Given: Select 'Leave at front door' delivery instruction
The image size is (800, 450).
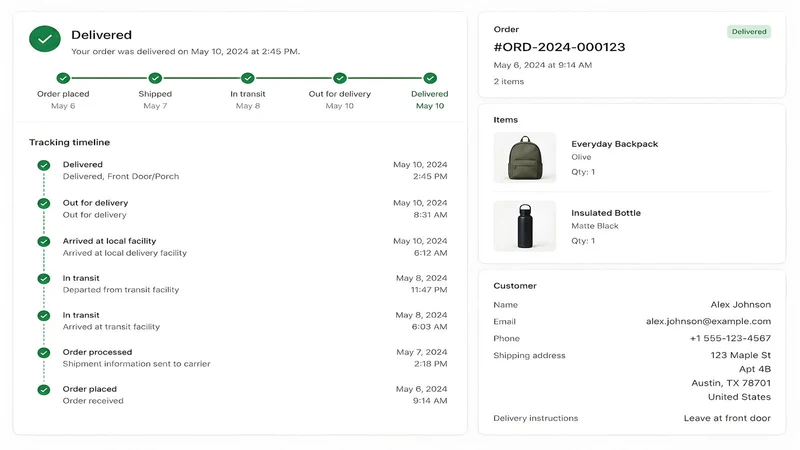Looking at the screenshot, I should coord(727,418).
